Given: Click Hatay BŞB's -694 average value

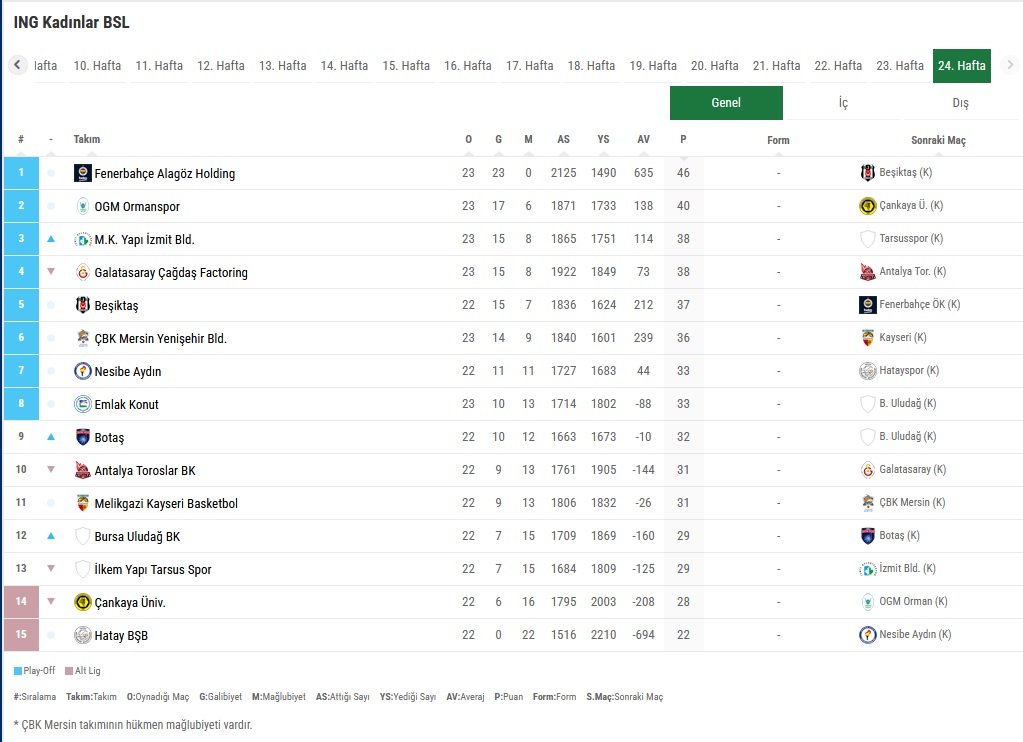Looking at the screenshot, I should click(x=643, y=635).
